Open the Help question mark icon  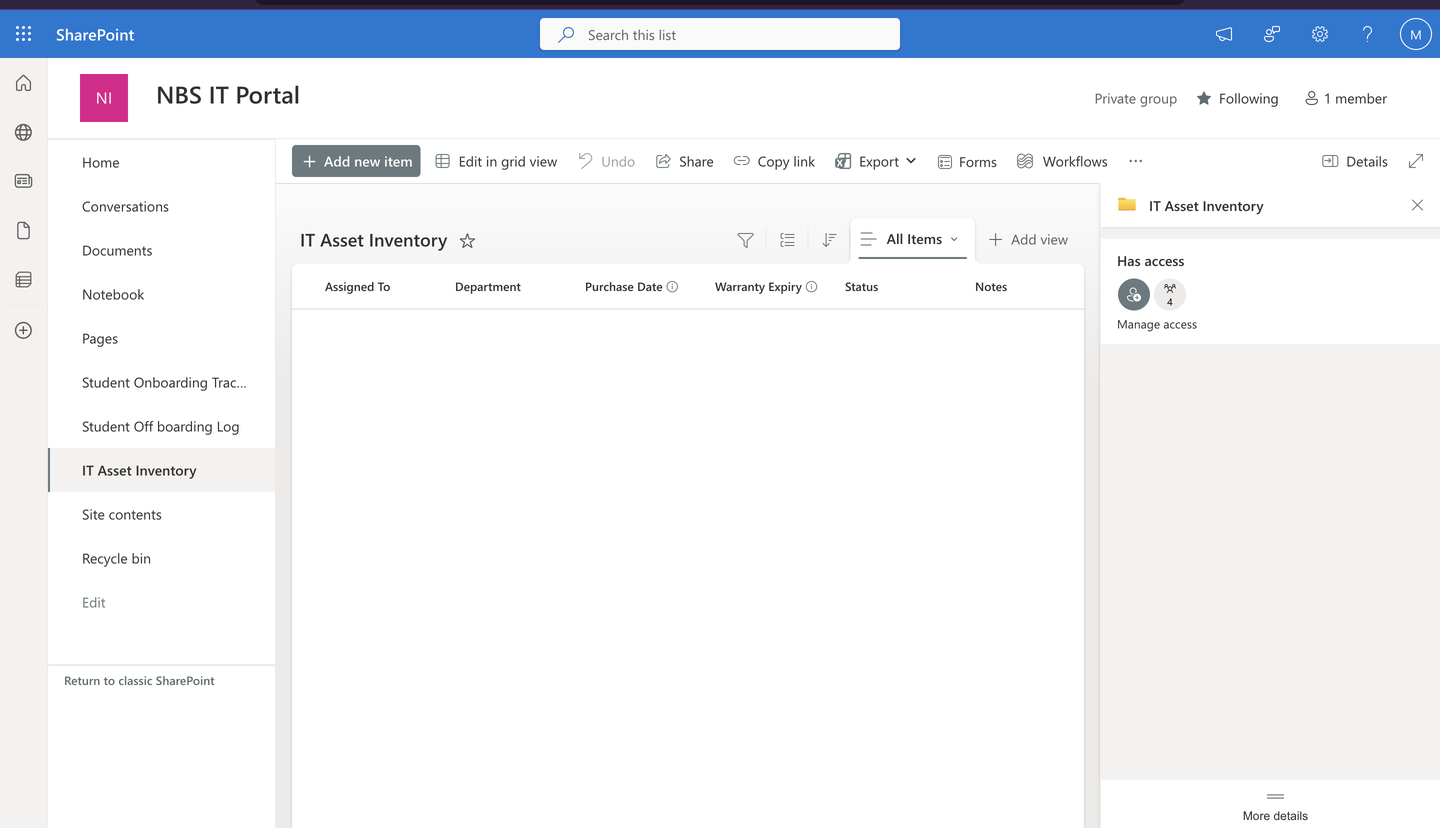(x=1367, y=34)
